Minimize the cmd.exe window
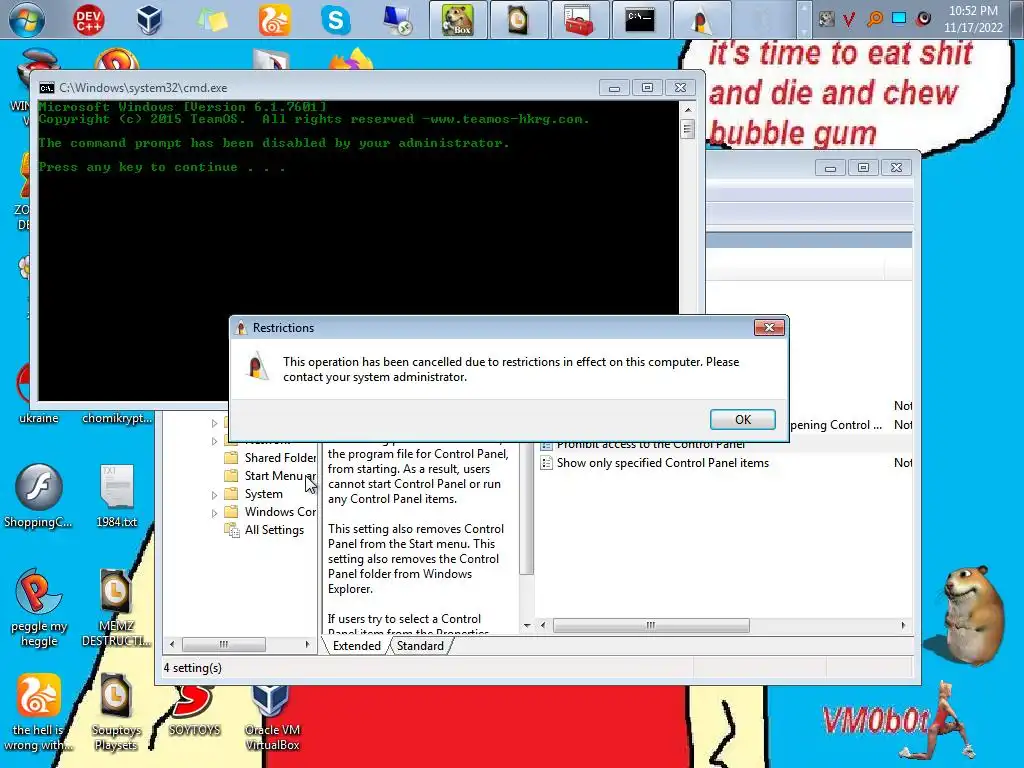The height and width of the screenshot is (768, 1024). click(x=615, y=88)
